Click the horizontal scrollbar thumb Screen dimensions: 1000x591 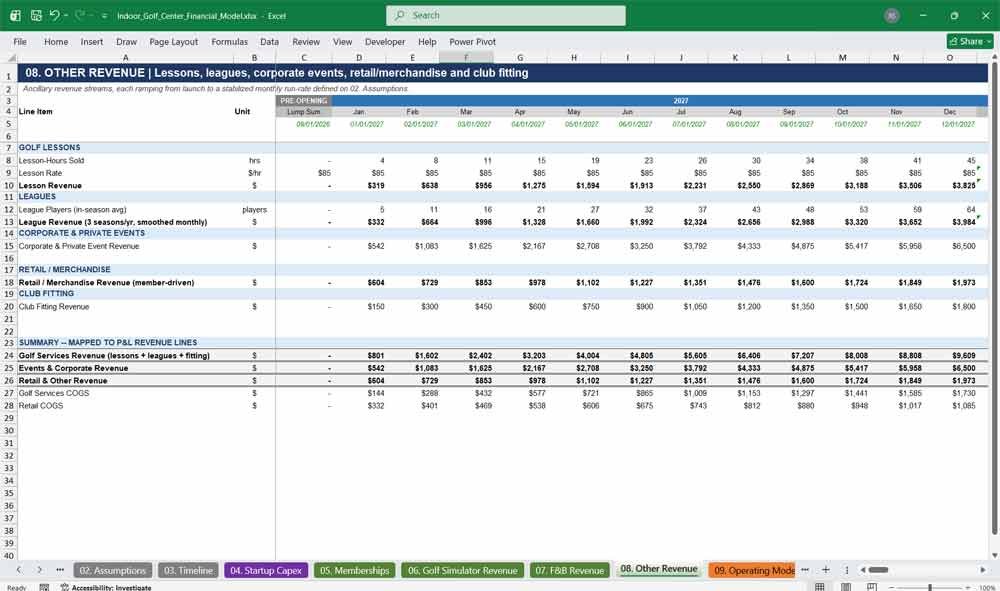coord(878,570)
